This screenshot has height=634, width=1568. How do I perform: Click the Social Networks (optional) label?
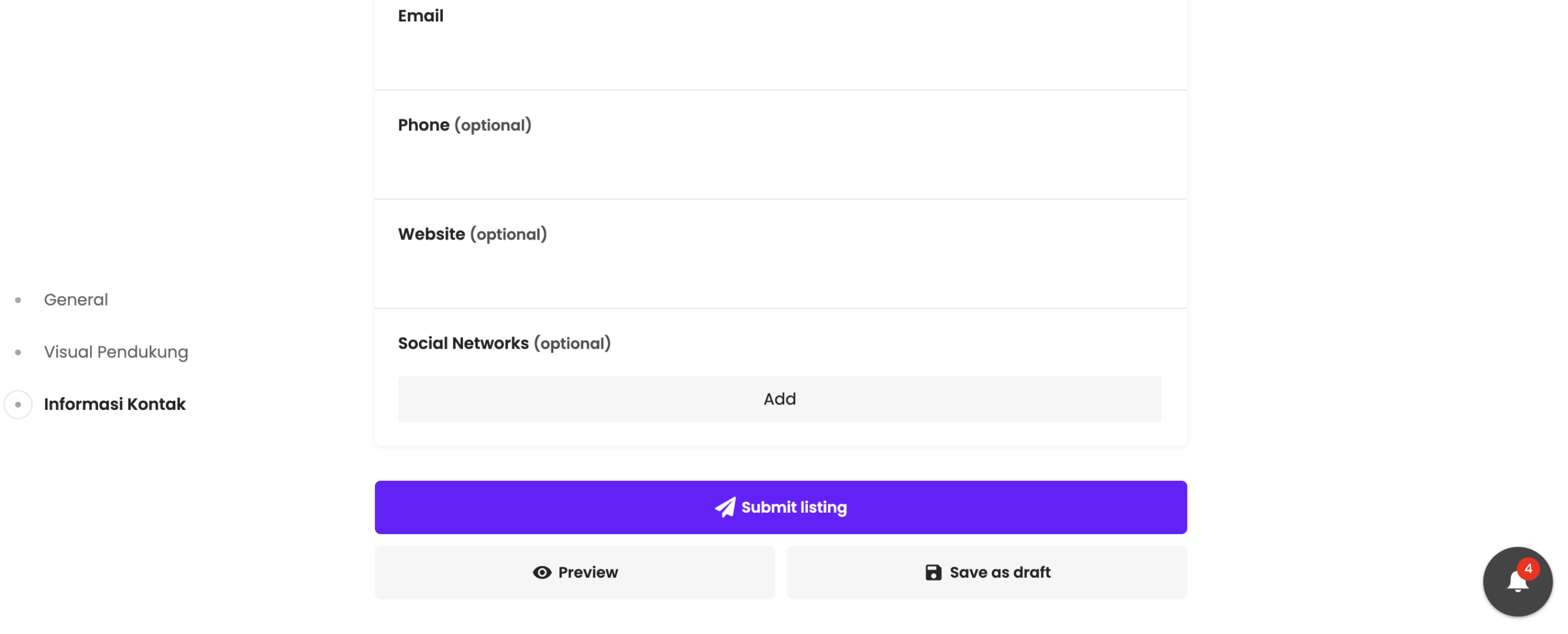click(503, 343)
